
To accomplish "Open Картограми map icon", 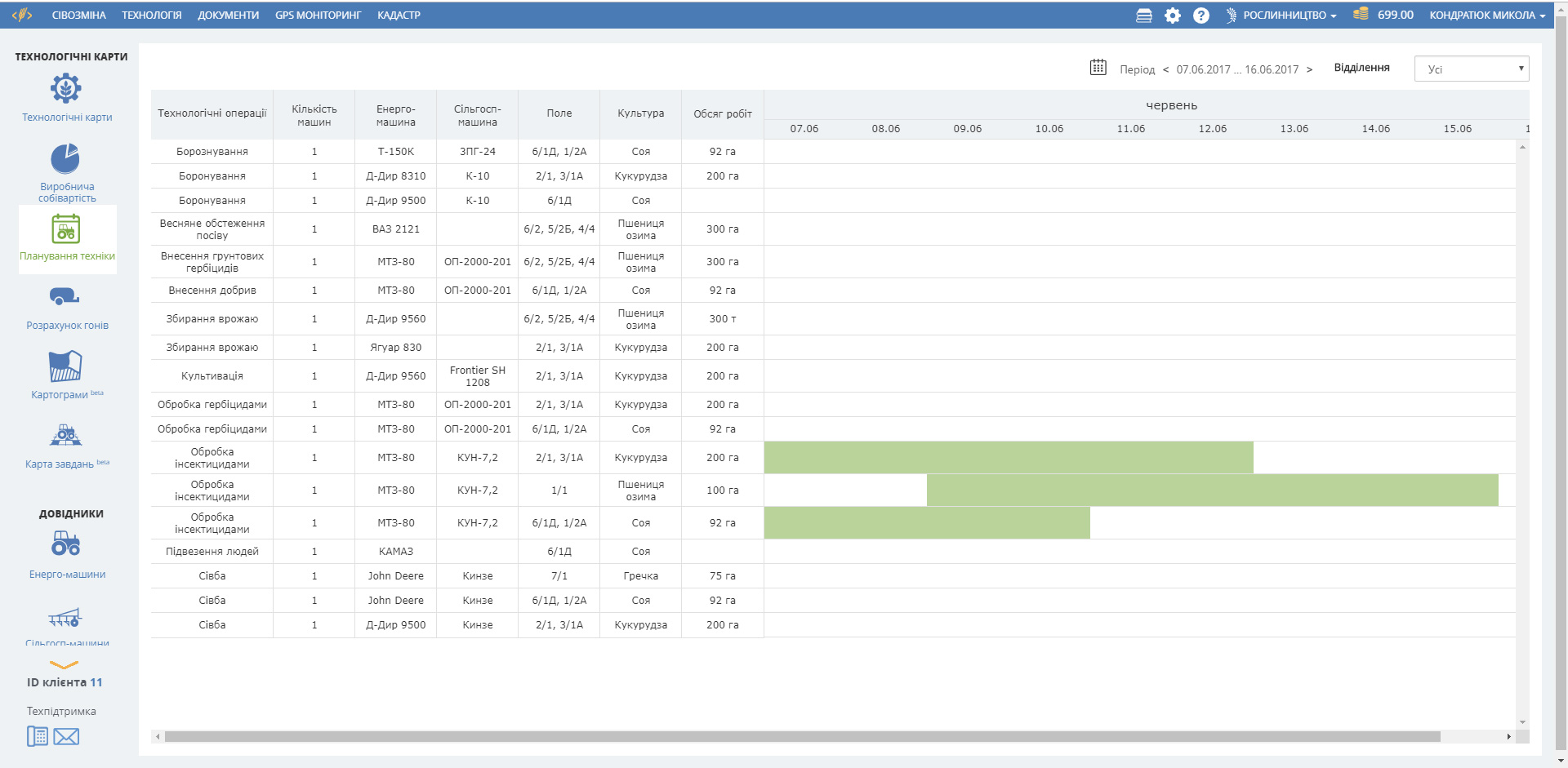I will pos(65,366).
